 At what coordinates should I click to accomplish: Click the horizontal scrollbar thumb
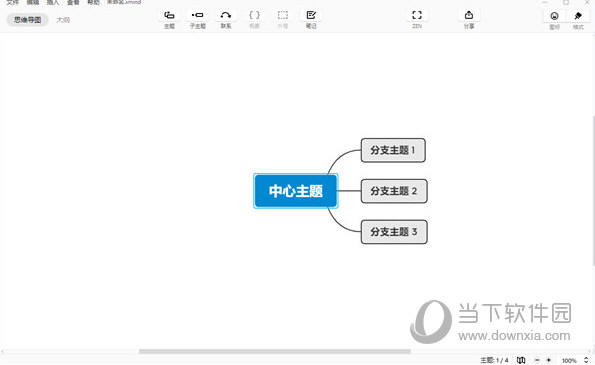coord(274,351)
